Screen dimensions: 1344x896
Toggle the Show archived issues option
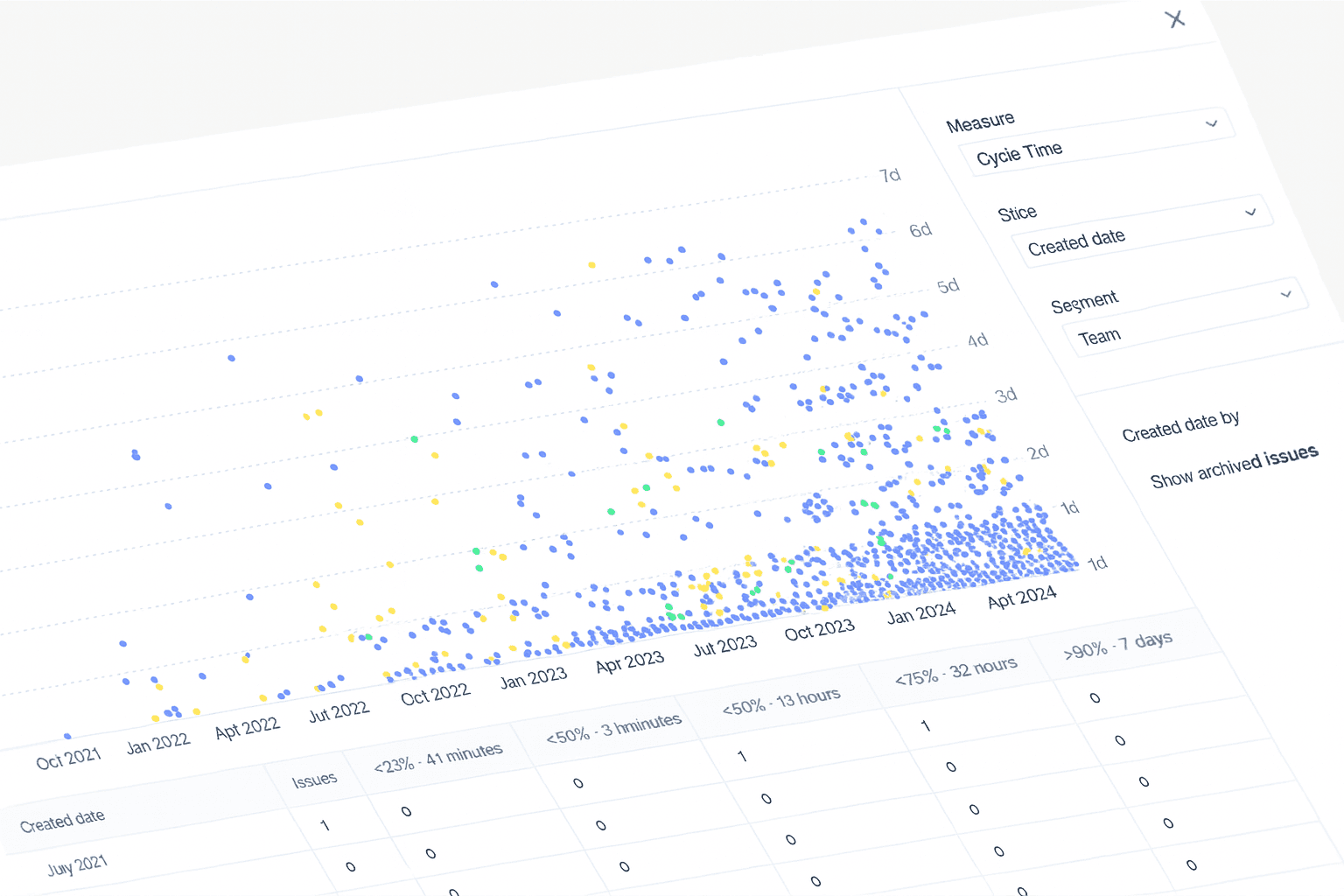click(x=1234, y=467)
